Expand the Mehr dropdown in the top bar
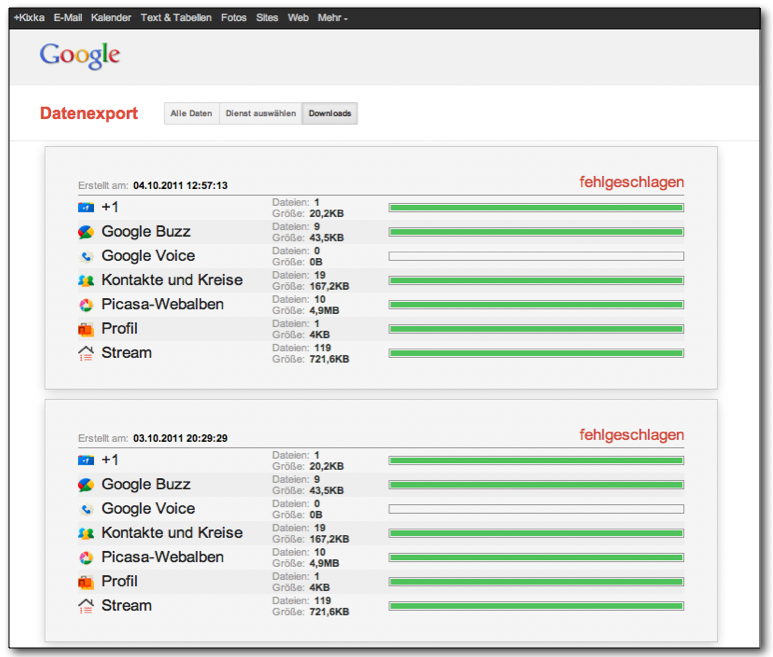This screenshot has height=657, width=773. [x=332, y=18]
